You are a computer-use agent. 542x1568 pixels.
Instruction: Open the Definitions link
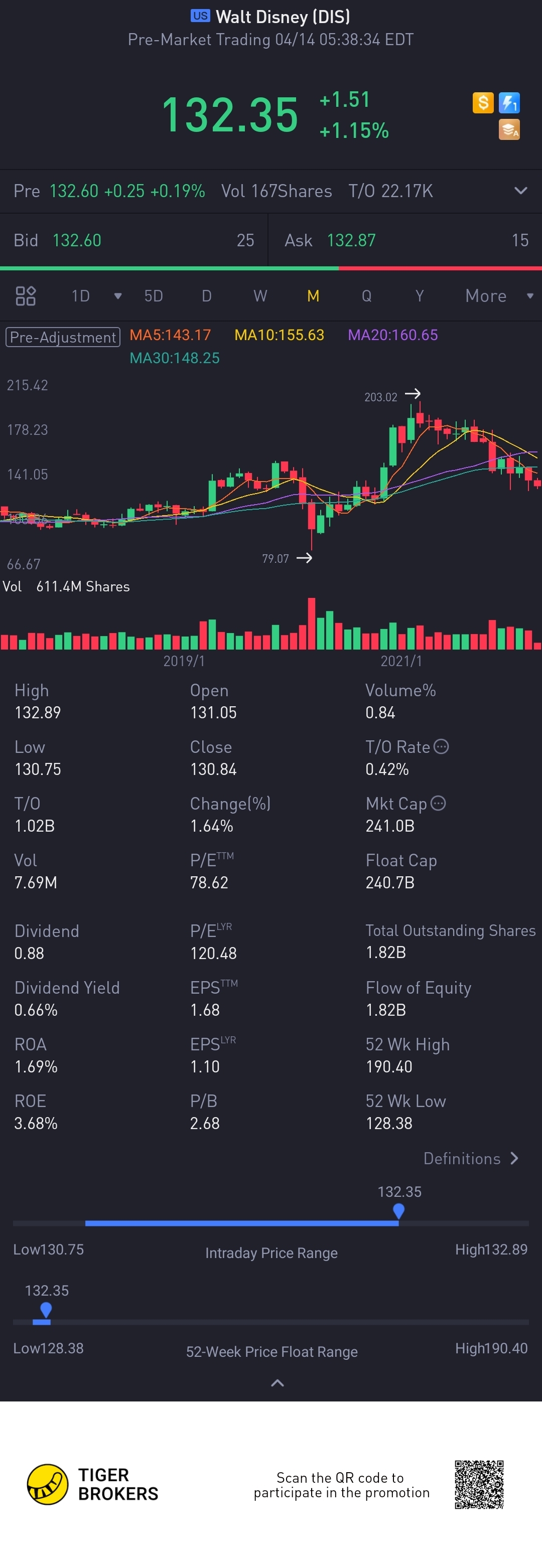click(x=471, y=1158)
